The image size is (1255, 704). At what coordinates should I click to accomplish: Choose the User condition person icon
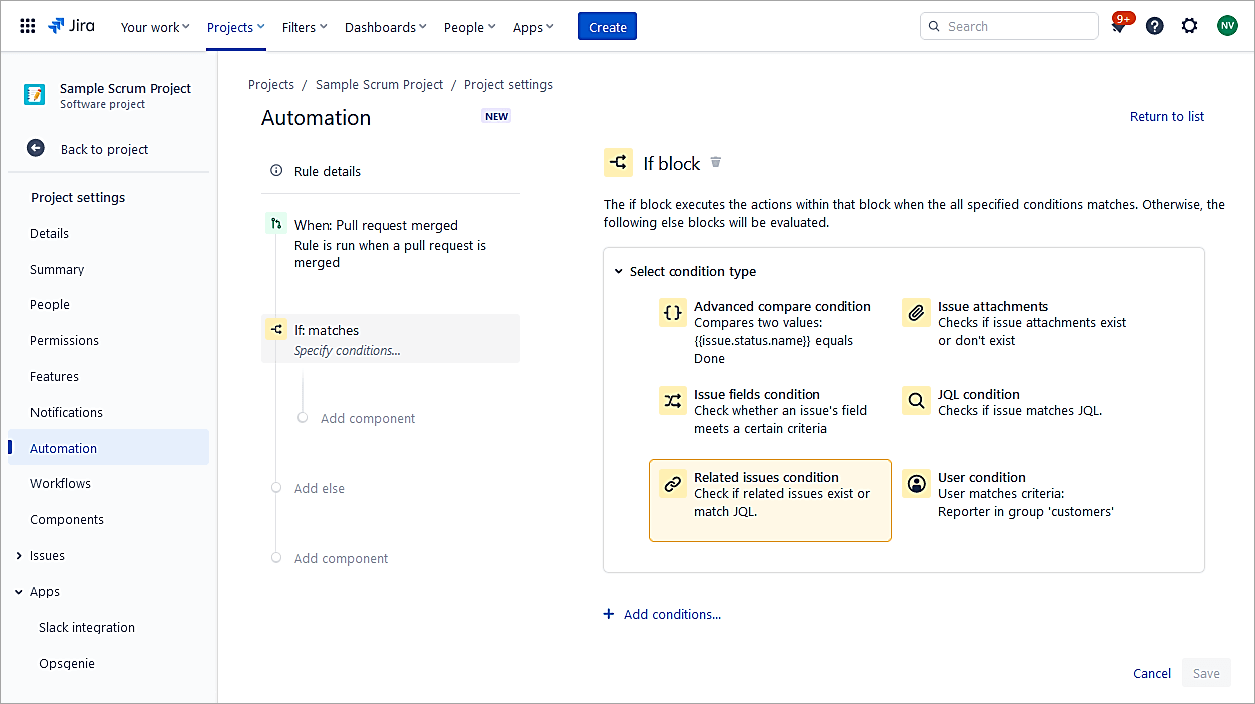coord(916,484)
